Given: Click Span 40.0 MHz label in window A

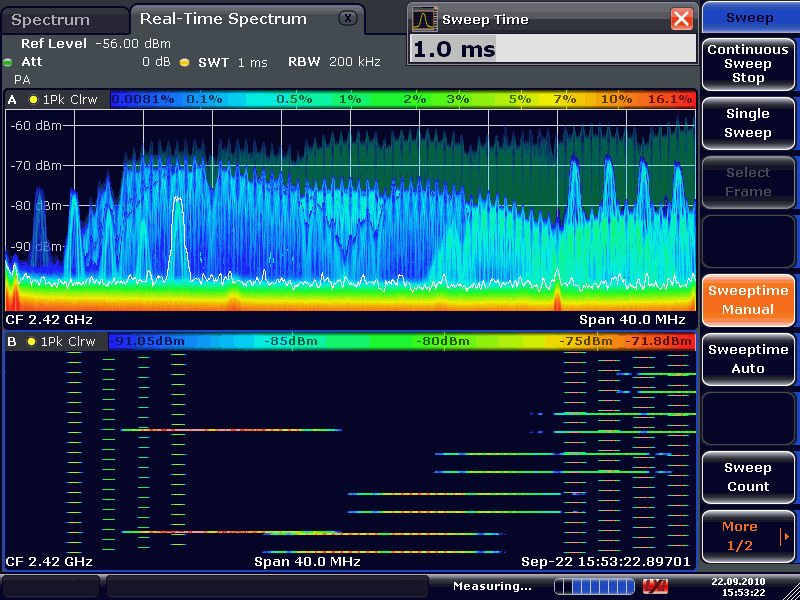Looking at the screenshot, I should click(x=632, y=320).
